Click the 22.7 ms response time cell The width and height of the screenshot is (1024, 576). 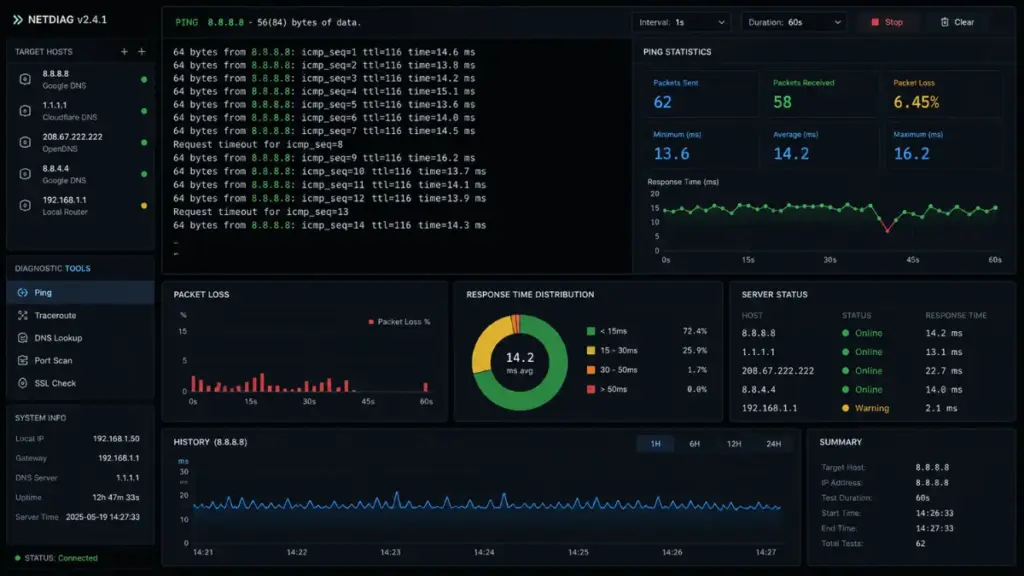(x=944, y=370)
